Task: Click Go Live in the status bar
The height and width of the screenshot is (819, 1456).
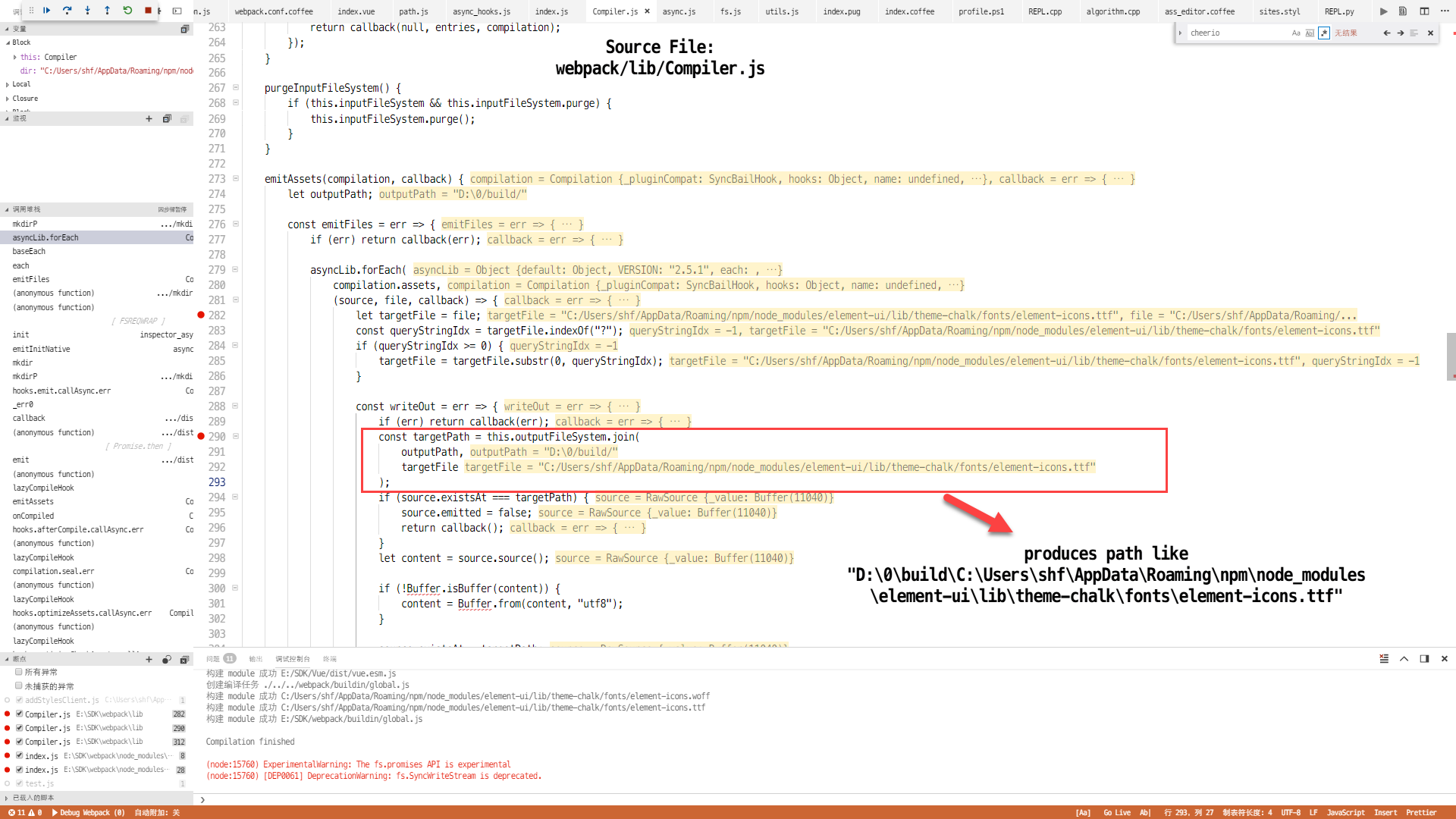Action: click(x=1116, y=812)
